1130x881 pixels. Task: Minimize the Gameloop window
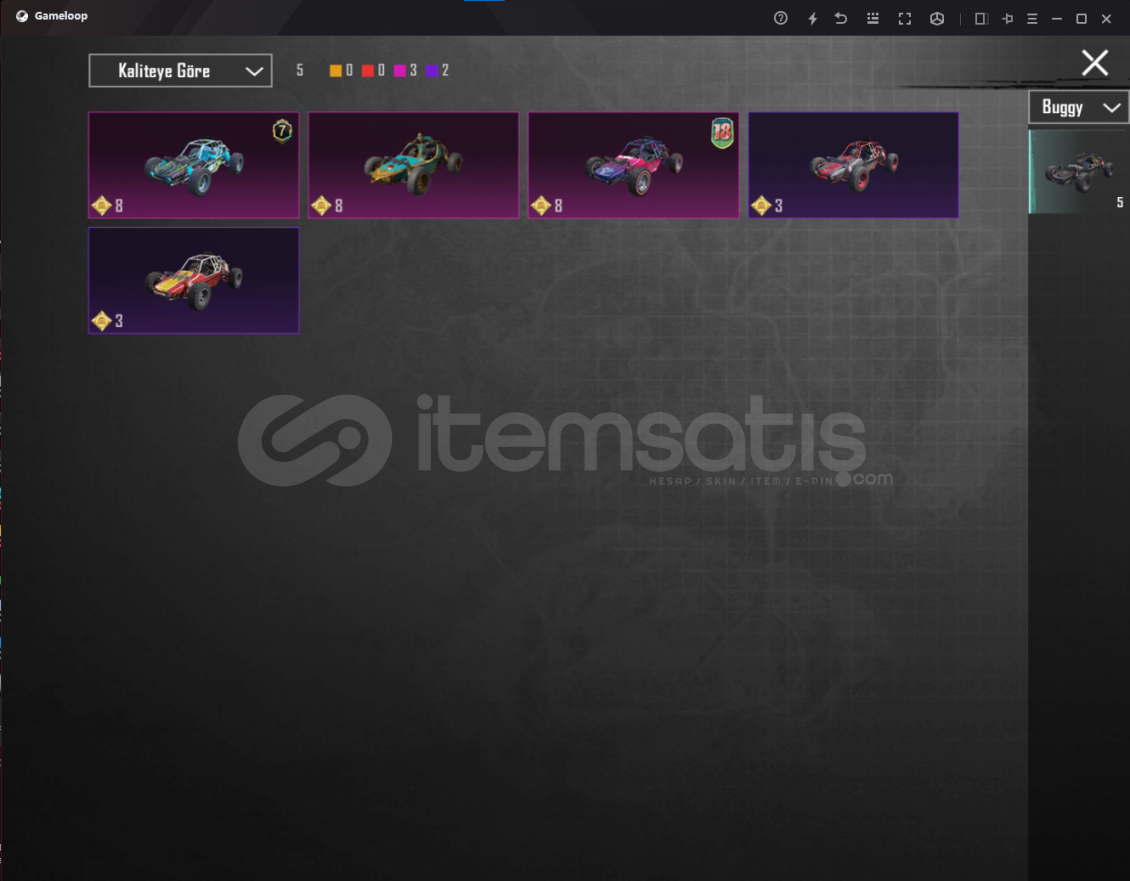(1056, 19)
